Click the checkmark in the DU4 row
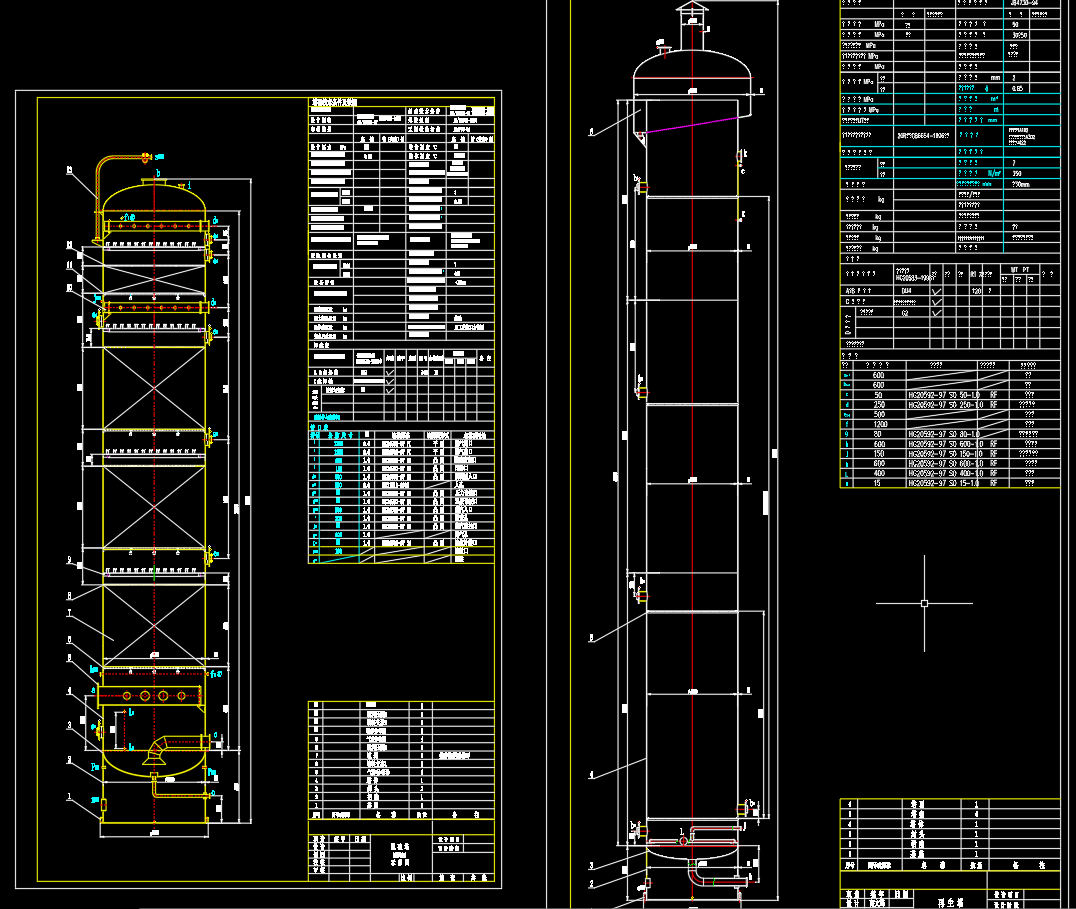The height and width of the screenshot is (909, 1076). [936, 291]
